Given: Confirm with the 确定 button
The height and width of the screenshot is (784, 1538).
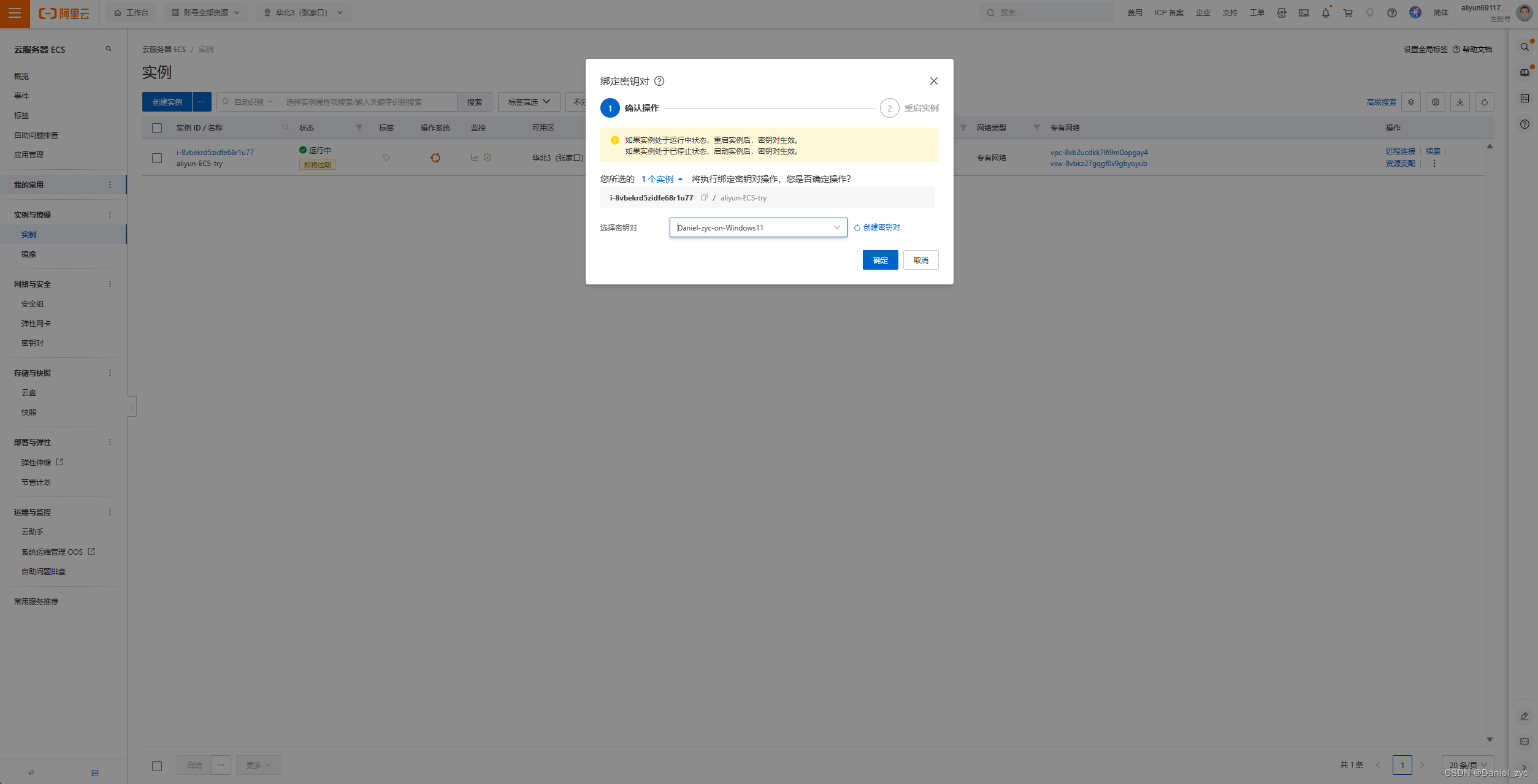Looking at the screenshot, I should tap(880, 260).
